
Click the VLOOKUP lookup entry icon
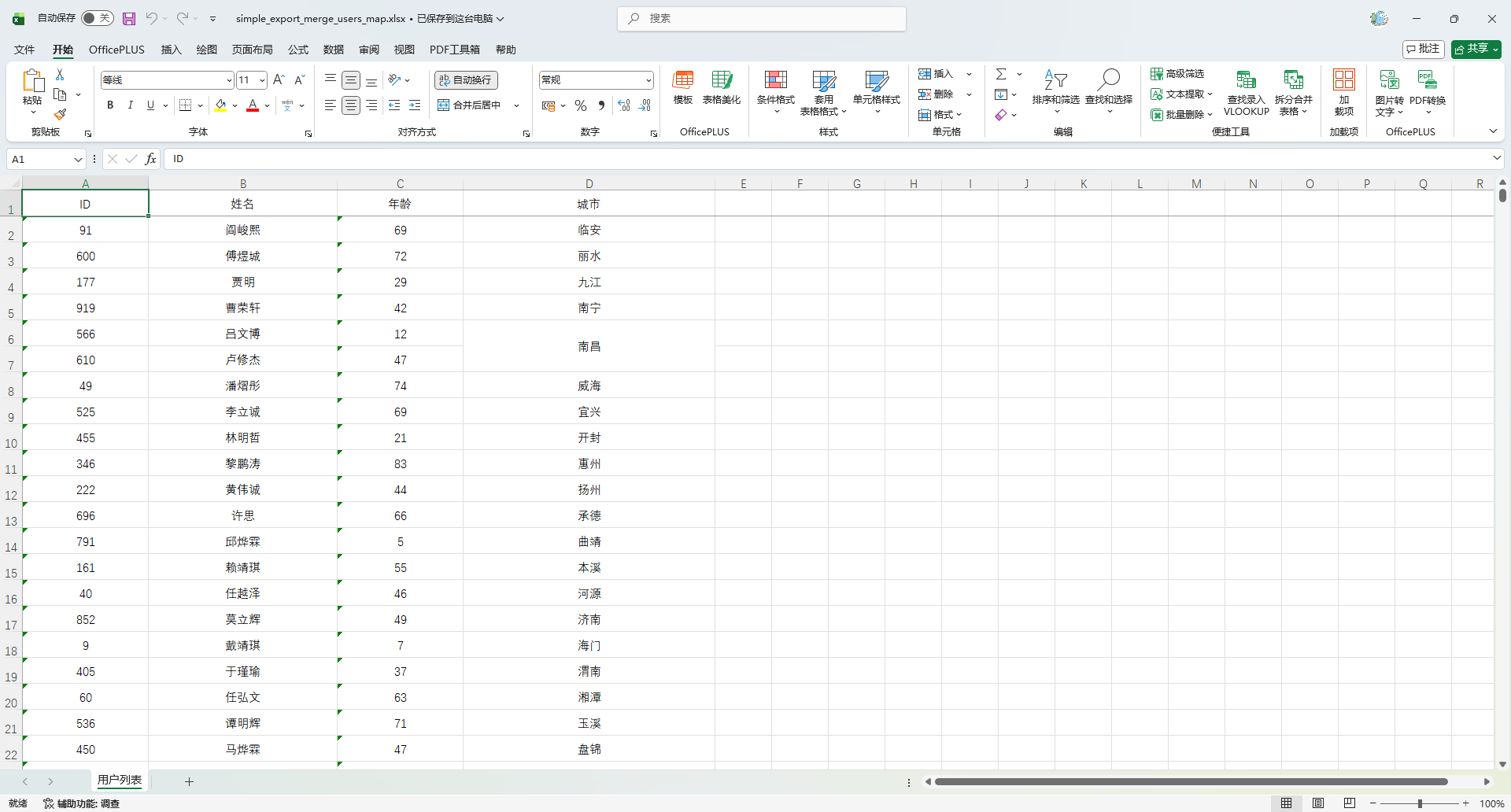coord(1246,80)
